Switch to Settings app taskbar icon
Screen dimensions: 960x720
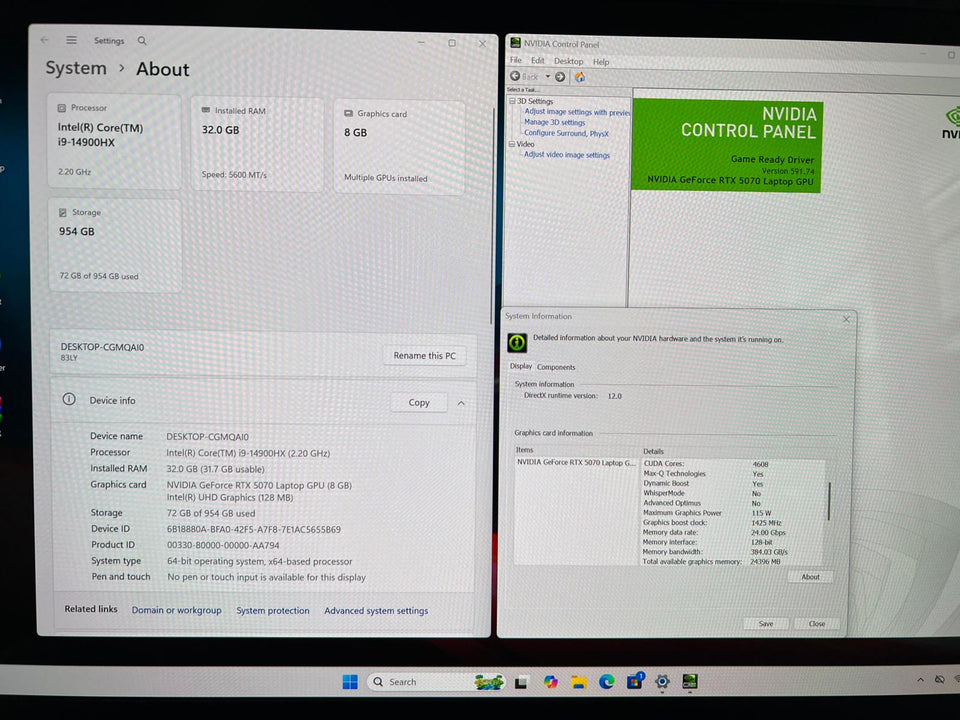662,681
